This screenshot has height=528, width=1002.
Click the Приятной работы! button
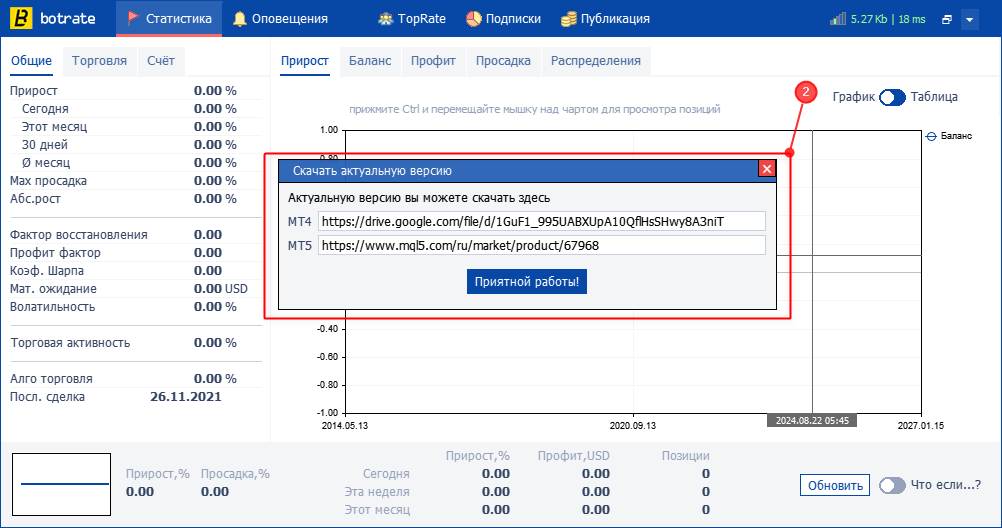(527, 281)
